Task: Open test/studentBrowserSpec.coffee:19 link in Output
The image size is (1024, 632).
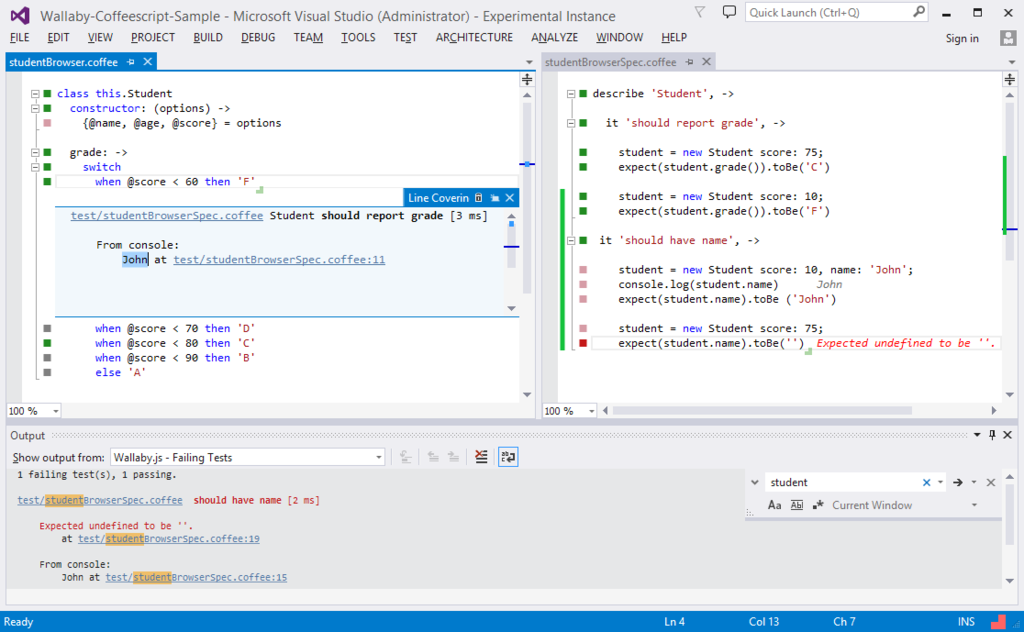Action: pyautogui.click(x=168, y=539)
